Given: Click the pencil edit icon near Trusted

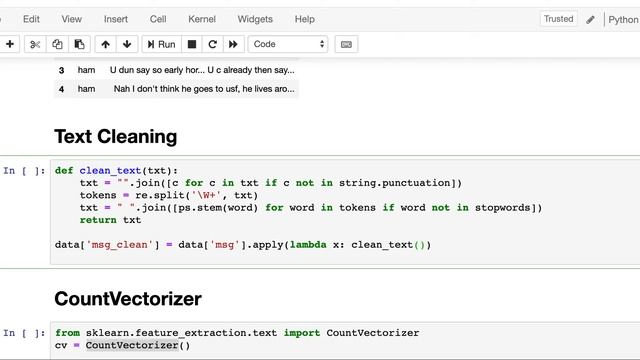Looking at the screenshot, I should 590,20.
